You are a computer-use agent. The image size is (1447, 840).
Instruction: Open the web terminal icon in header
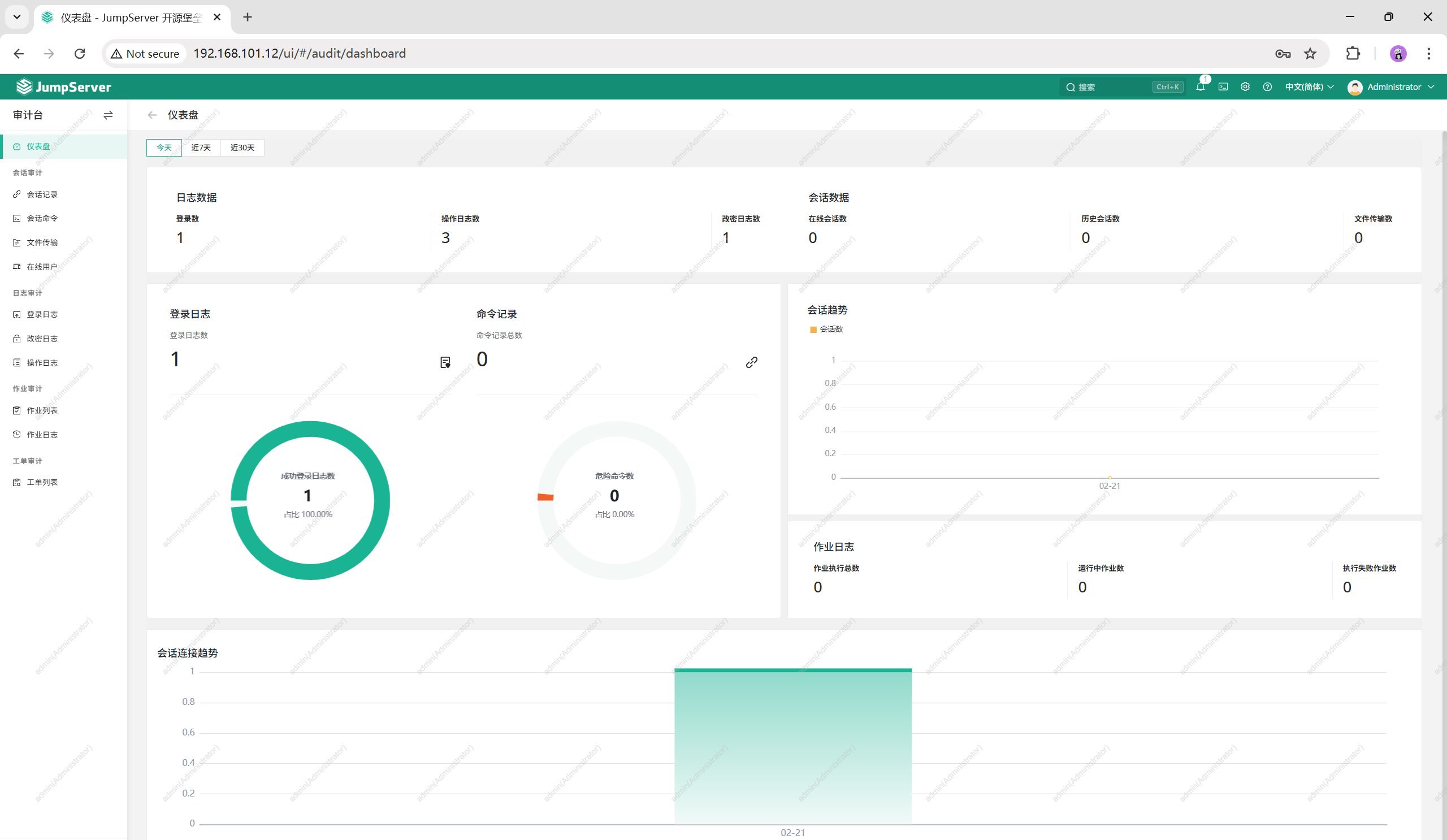[1223, 87]
